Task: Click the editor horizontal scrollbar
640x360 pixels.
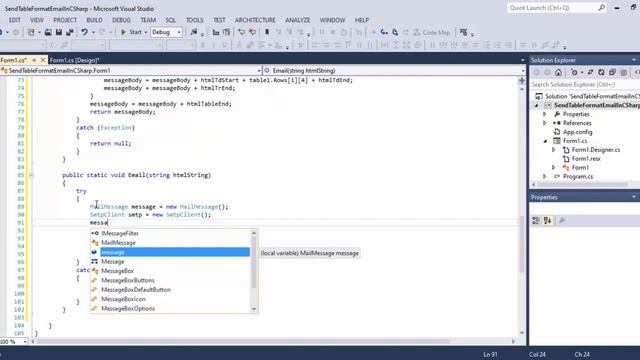Action: 243,341
